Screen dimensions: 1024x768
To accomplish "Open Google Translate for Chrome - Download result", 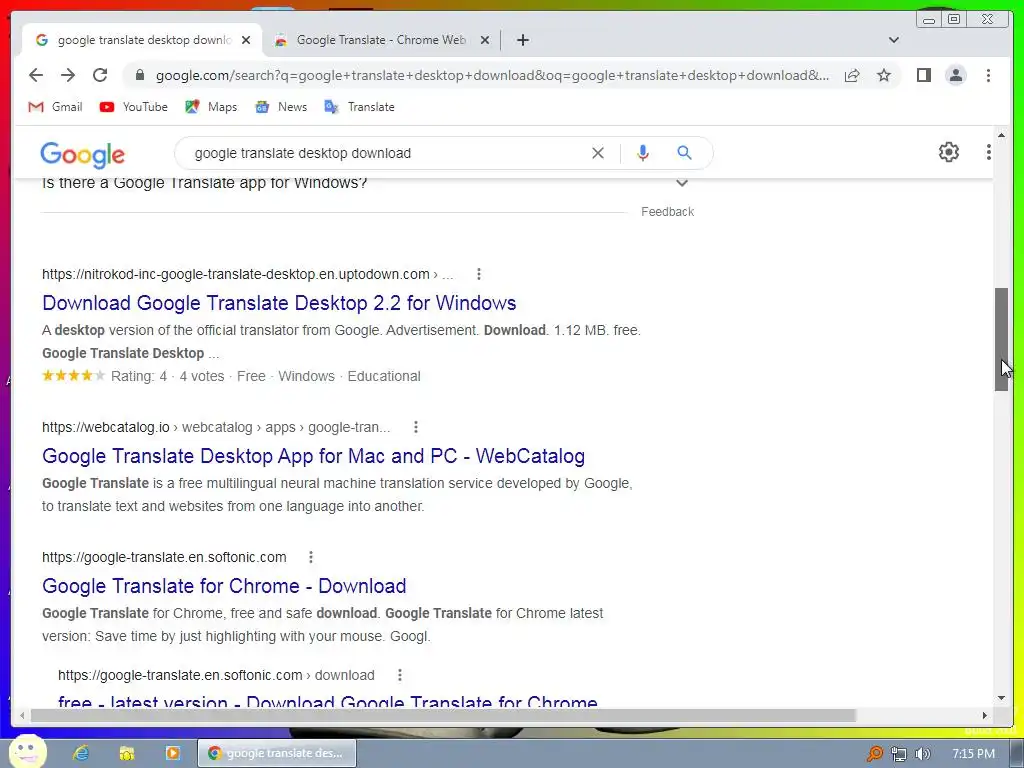I will click(224, 586).
